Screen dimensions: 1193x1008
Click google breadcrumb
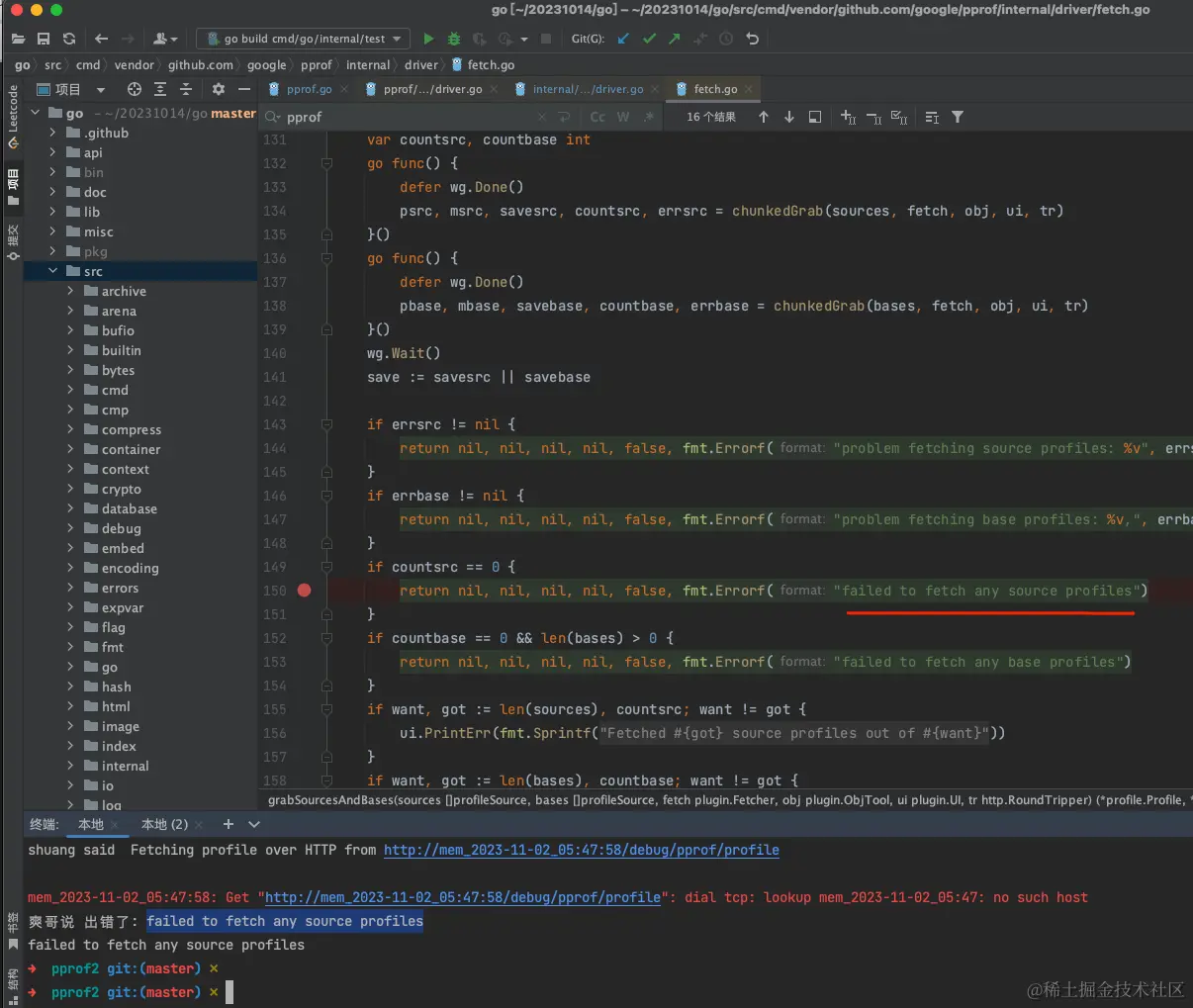pyautogui.click(x=266, y=64)
